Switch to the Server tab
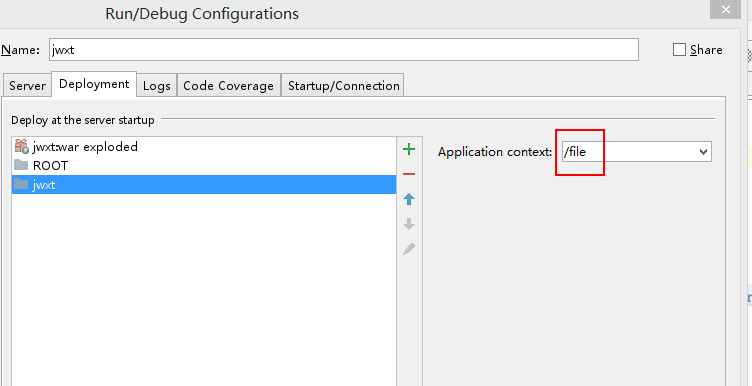This screenshot has height=386, width=752. click(x=27, y=86)
